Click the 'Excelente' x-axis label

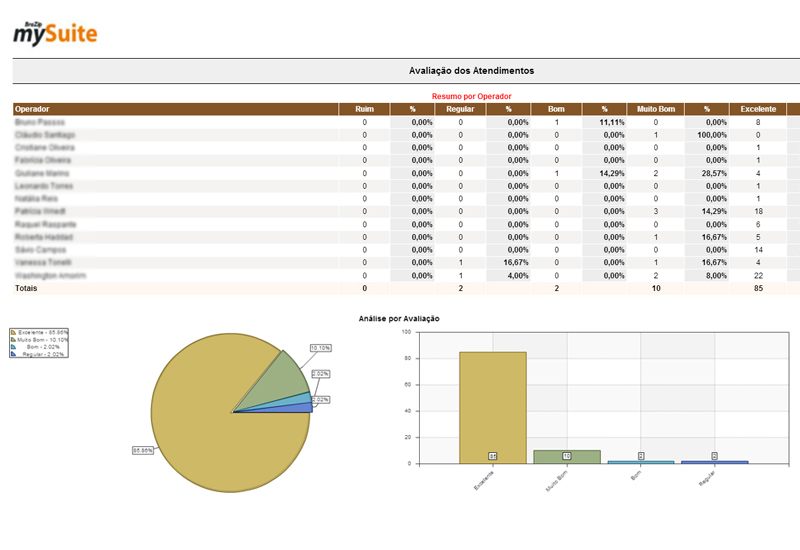[484, 481]
